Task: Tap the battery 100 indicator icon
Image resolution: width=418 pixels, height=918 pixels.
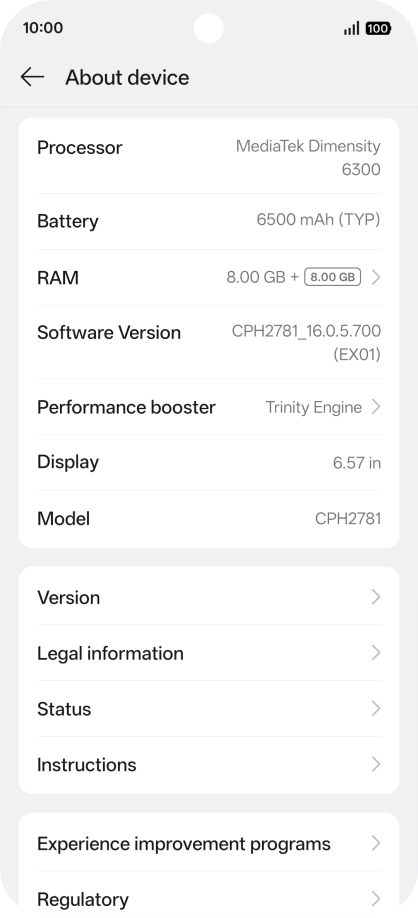Action: coord(378,28)
